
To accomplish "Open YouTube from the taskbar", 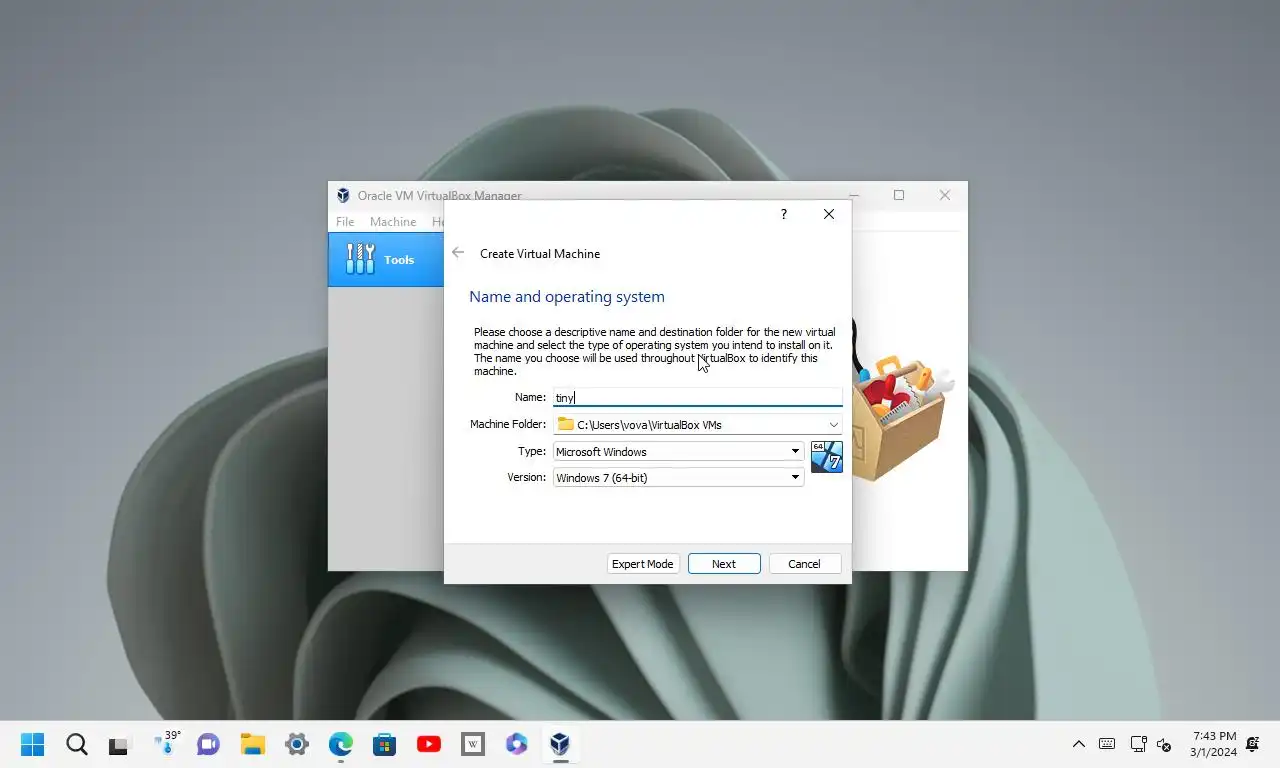I will pos(429,744).
